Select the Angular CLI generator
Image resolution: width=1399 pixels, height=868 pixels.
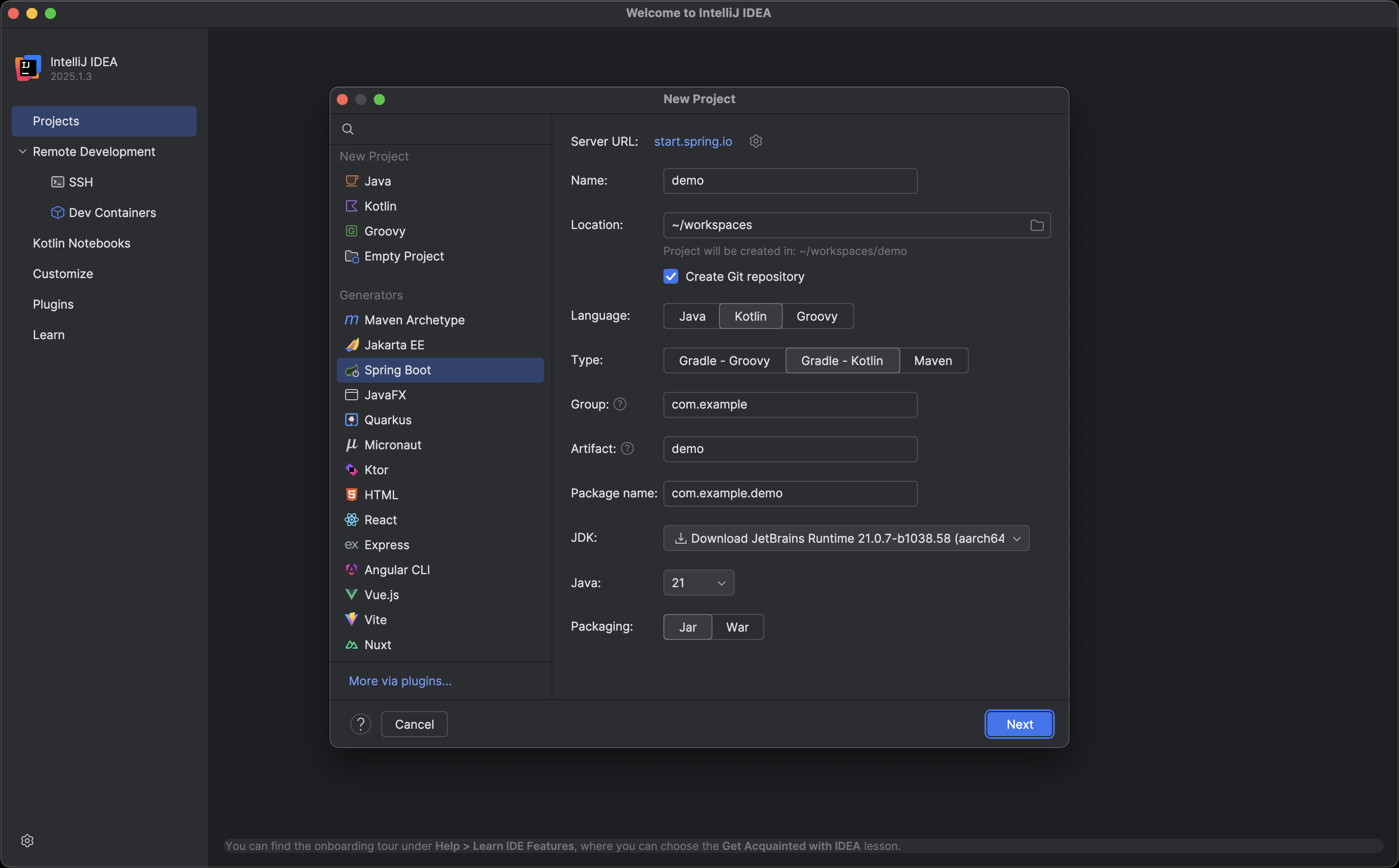396,570
